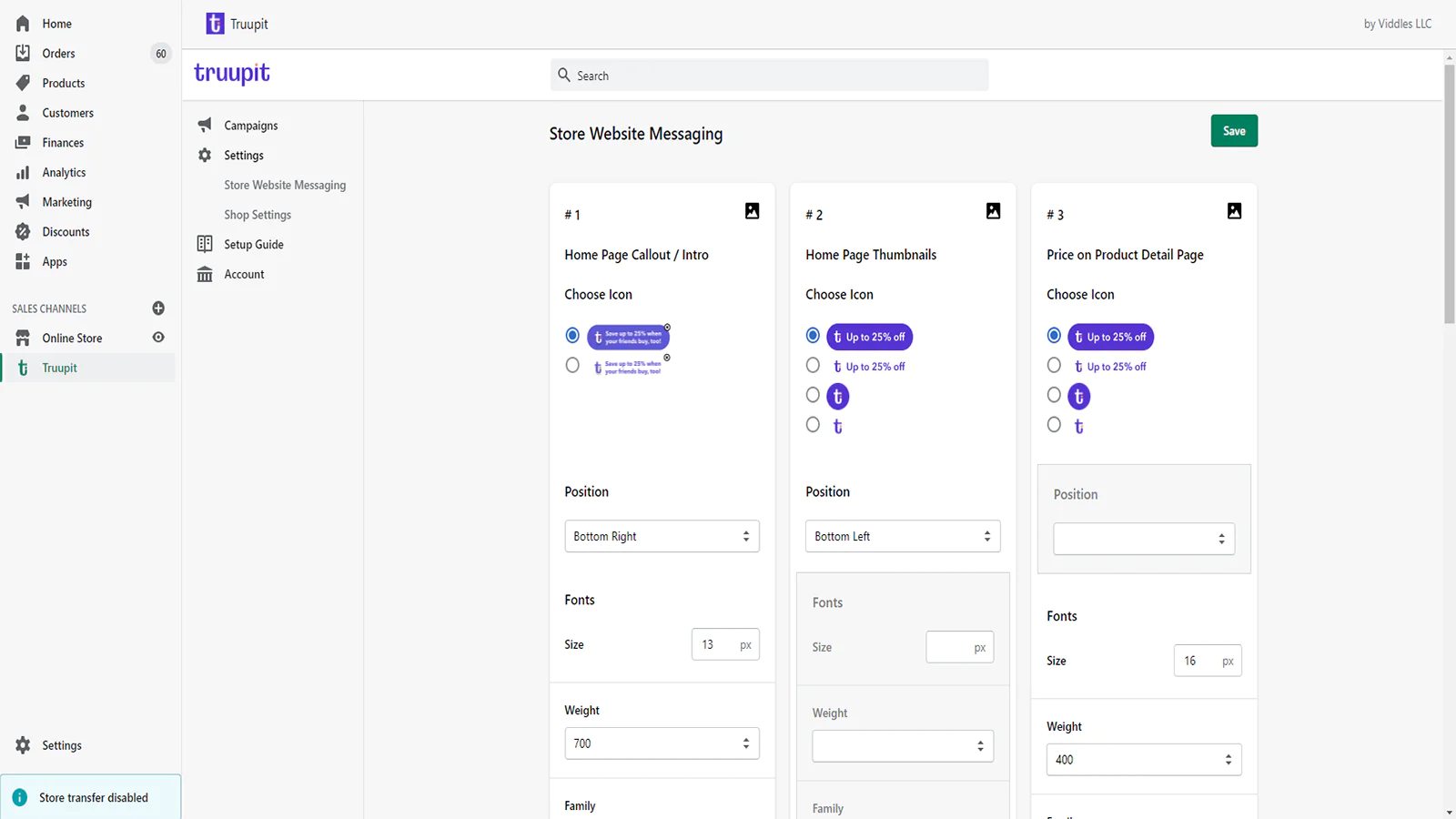
Task: Open Campaigns menu item
Action: (x=251, y=126)
